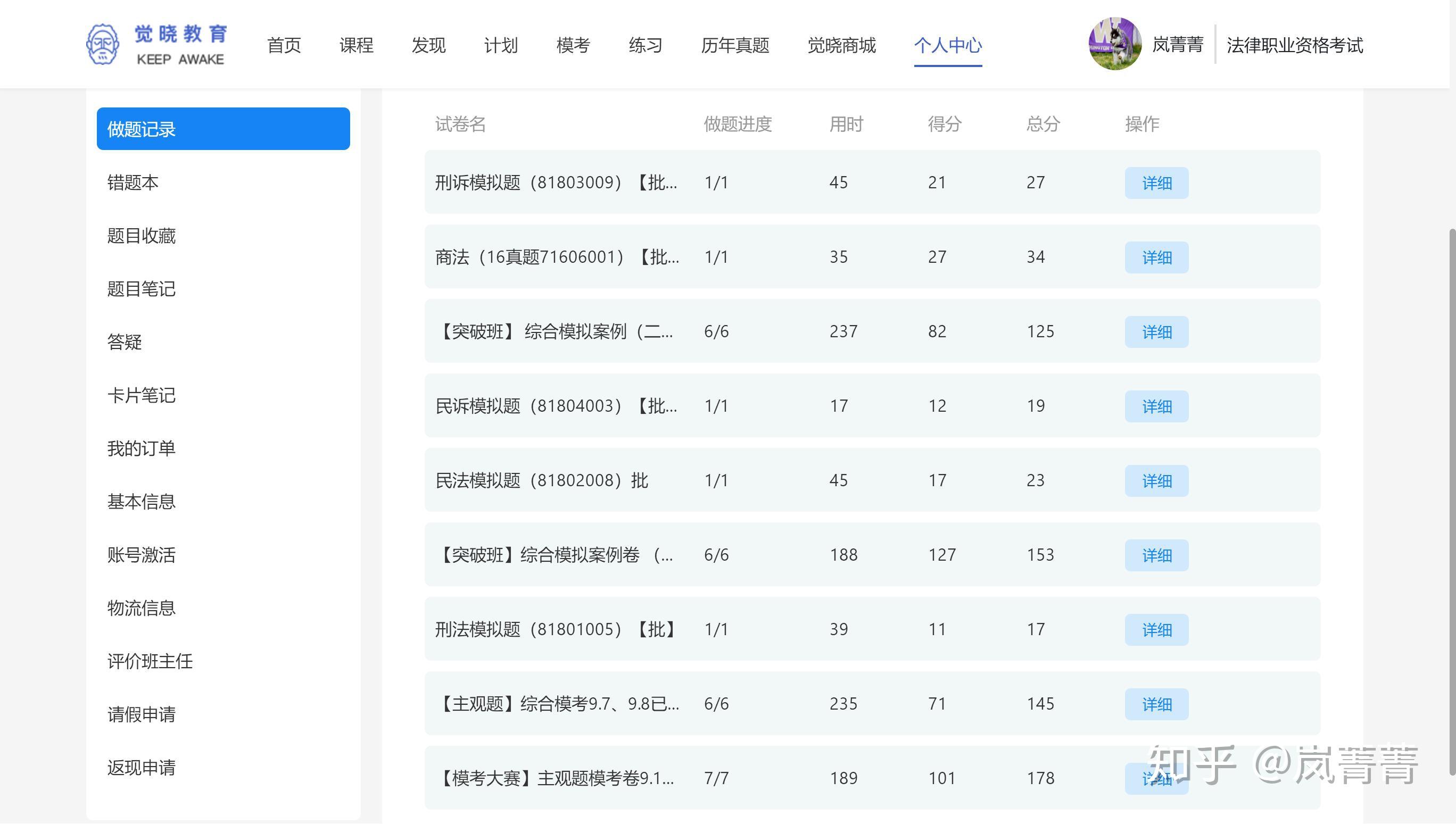Click 返现申请 sidebar item
1456x824 pixels.
pos(142,768)
